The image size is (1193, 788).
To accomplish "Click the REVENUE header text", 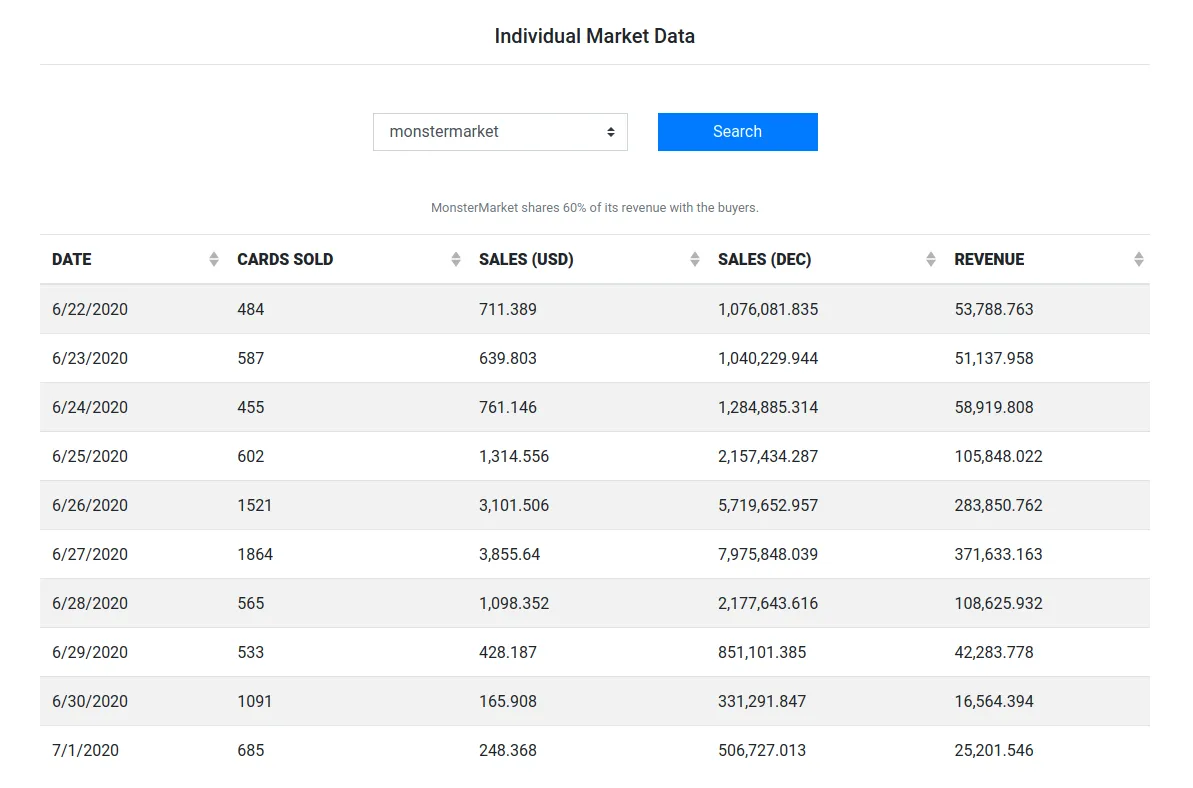I will pyautogui.click(x=989, y=259).
